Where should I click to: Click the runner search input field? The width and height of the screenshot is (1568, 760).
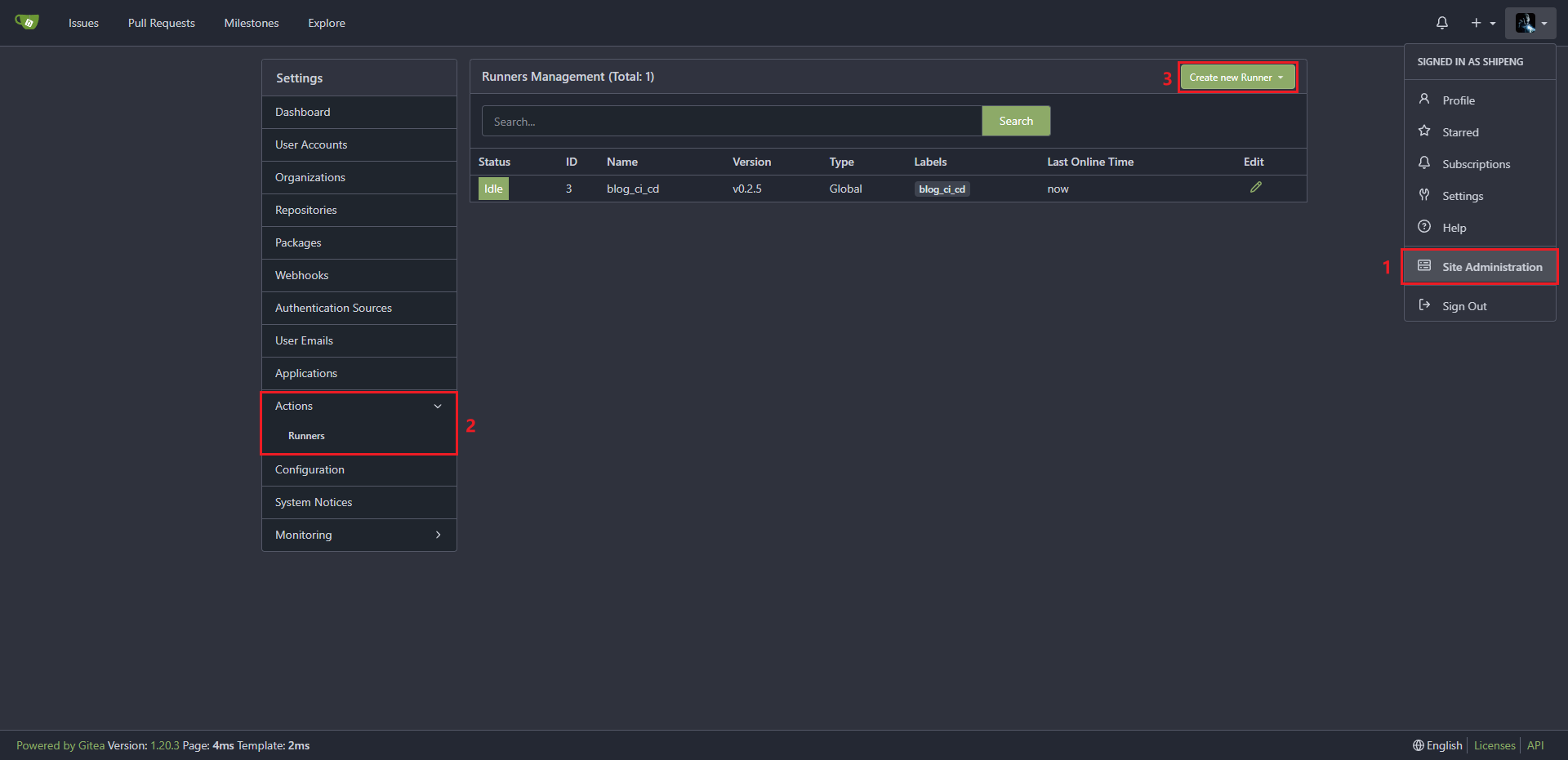point(731,122)
